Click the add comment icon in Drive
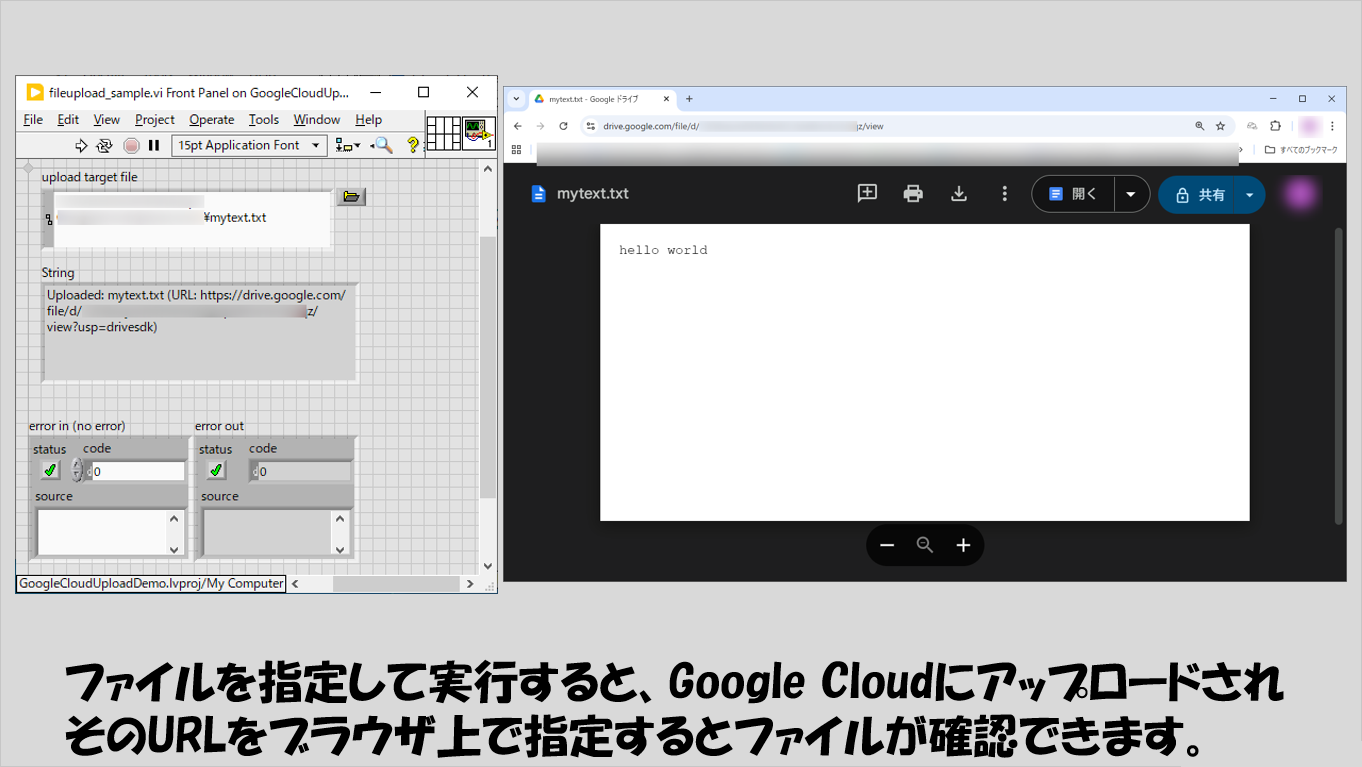This screenshot has height=767, width=1362. click(867, 194)
